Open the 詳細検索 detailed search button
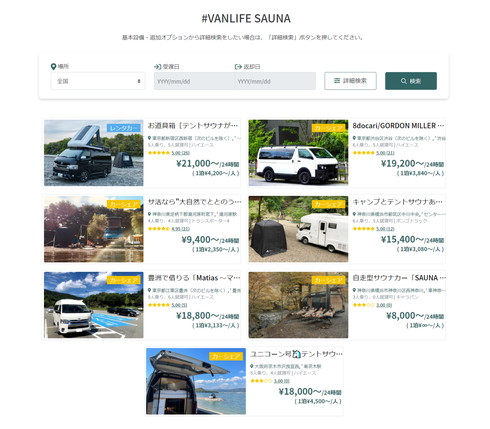This screenshot has width=490, height=429. pyautogui.click(x=350, y=81)
